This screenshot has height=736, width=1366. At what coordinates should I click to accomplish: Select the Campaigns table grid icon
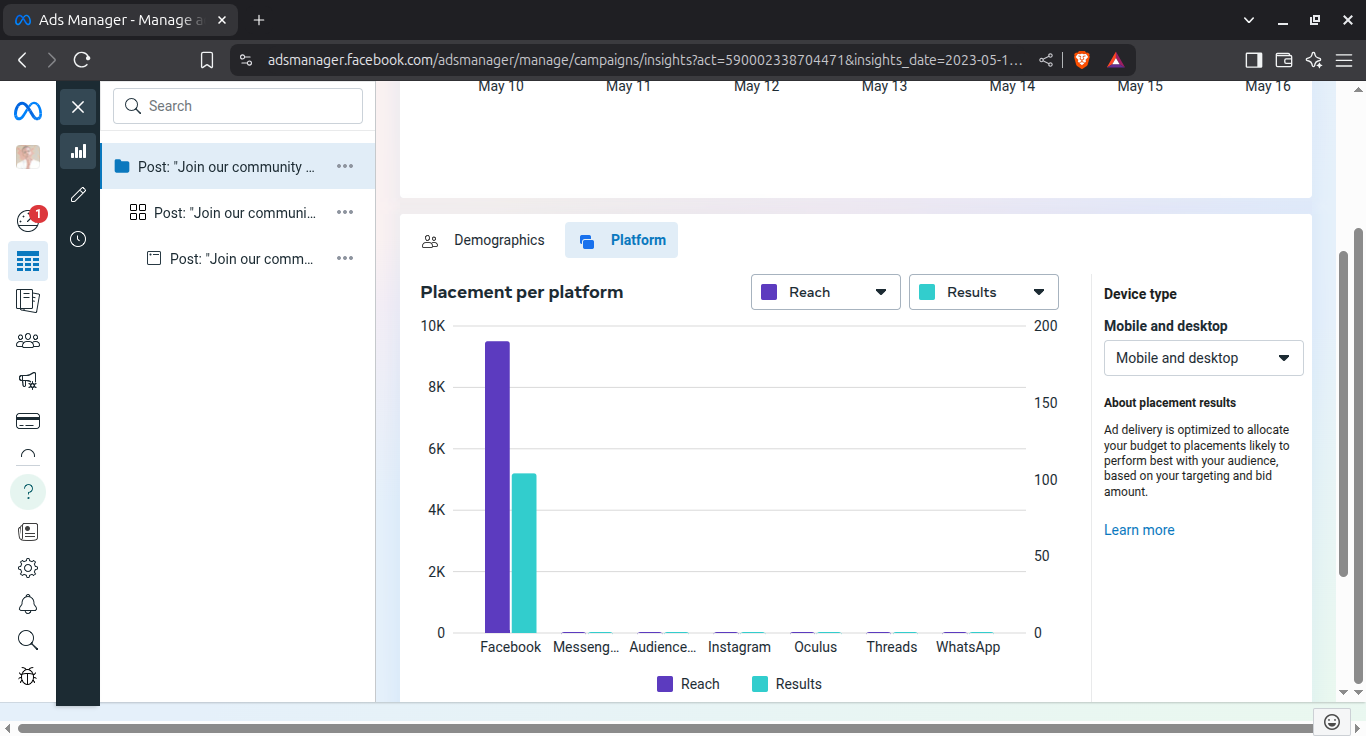tap(28, 261)
